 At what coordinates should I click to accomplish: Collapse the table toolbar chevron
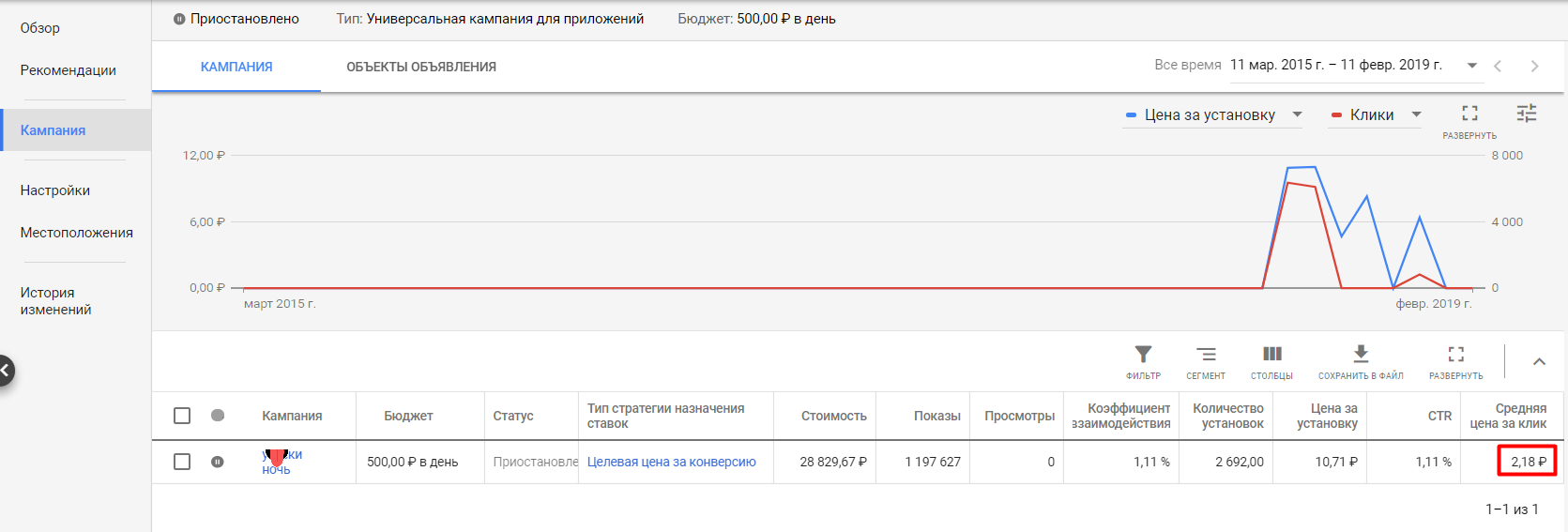coord(1539,361)
